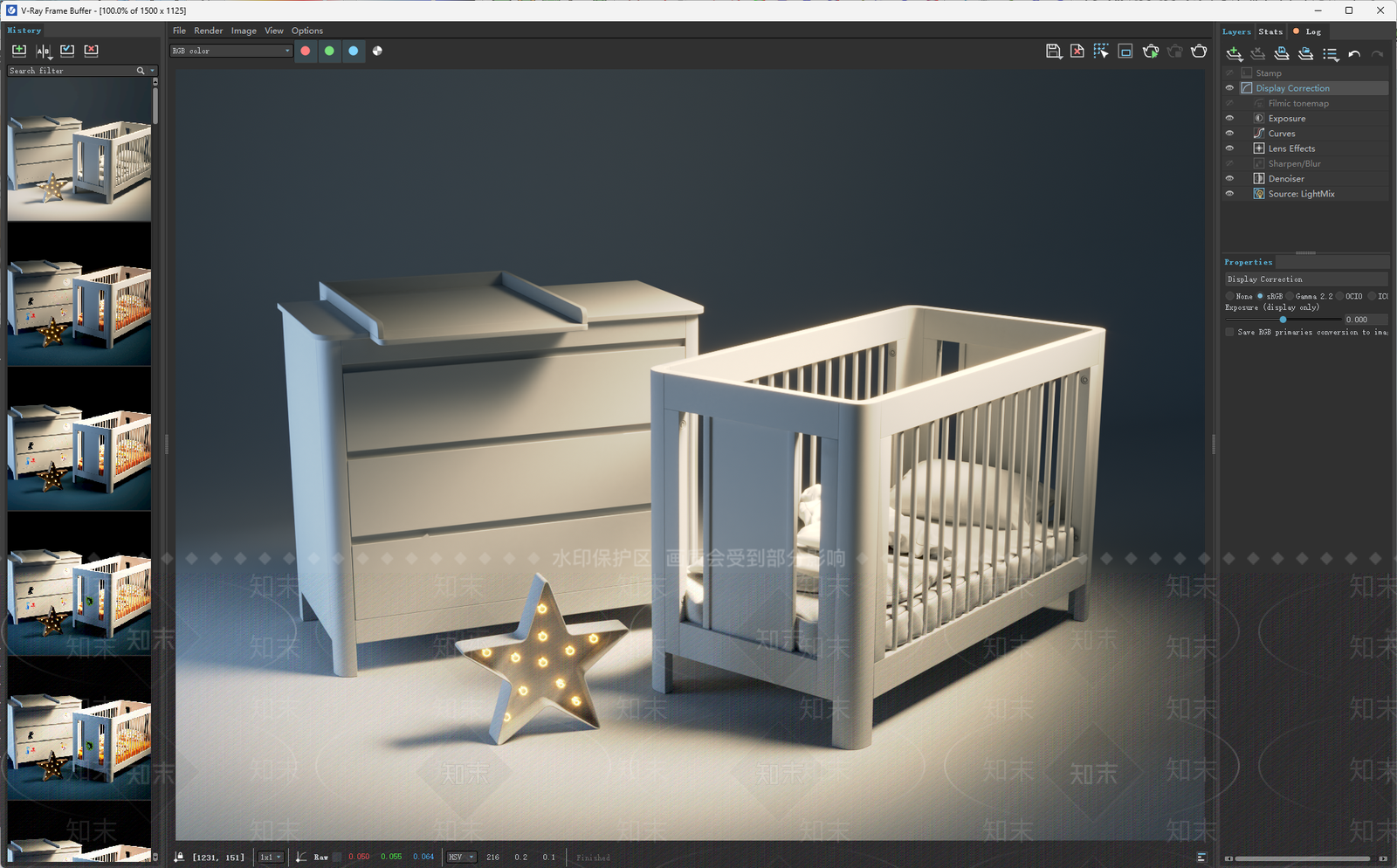The height and width of the screenshot is (868, 1397).
Task: Toggle the status bar panel icon at right
Action: (1201, 857)
